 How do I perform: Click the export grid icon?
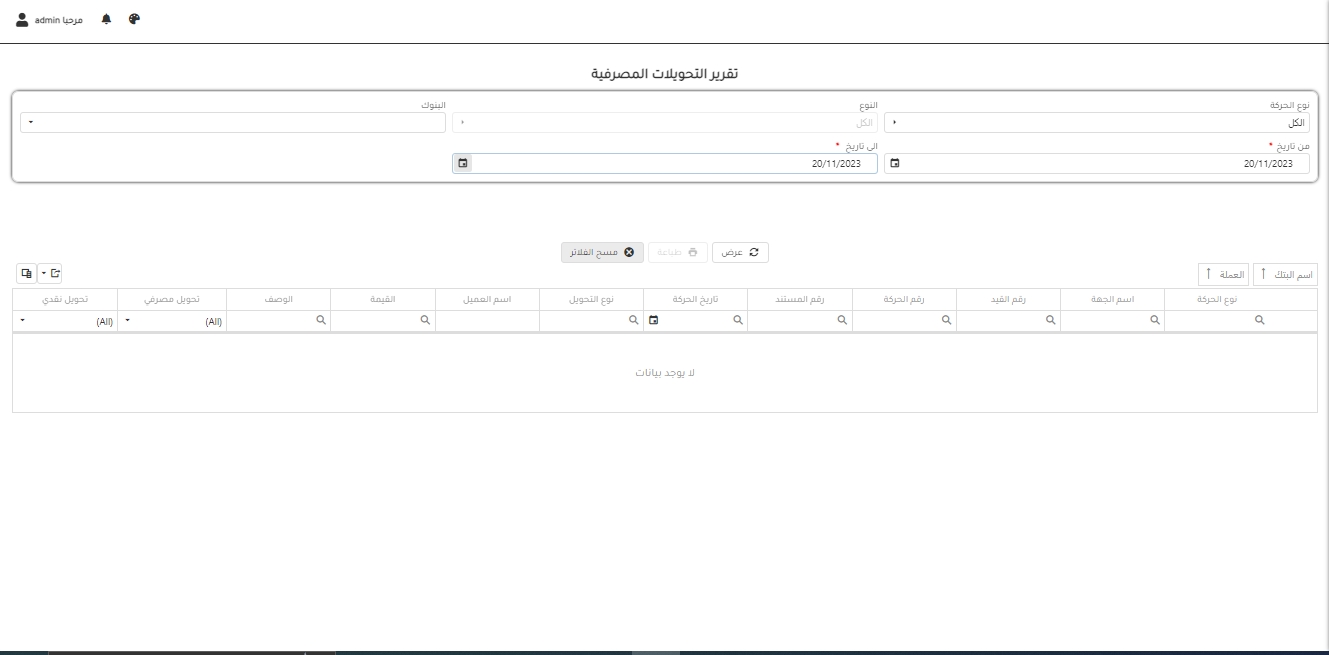51,273
